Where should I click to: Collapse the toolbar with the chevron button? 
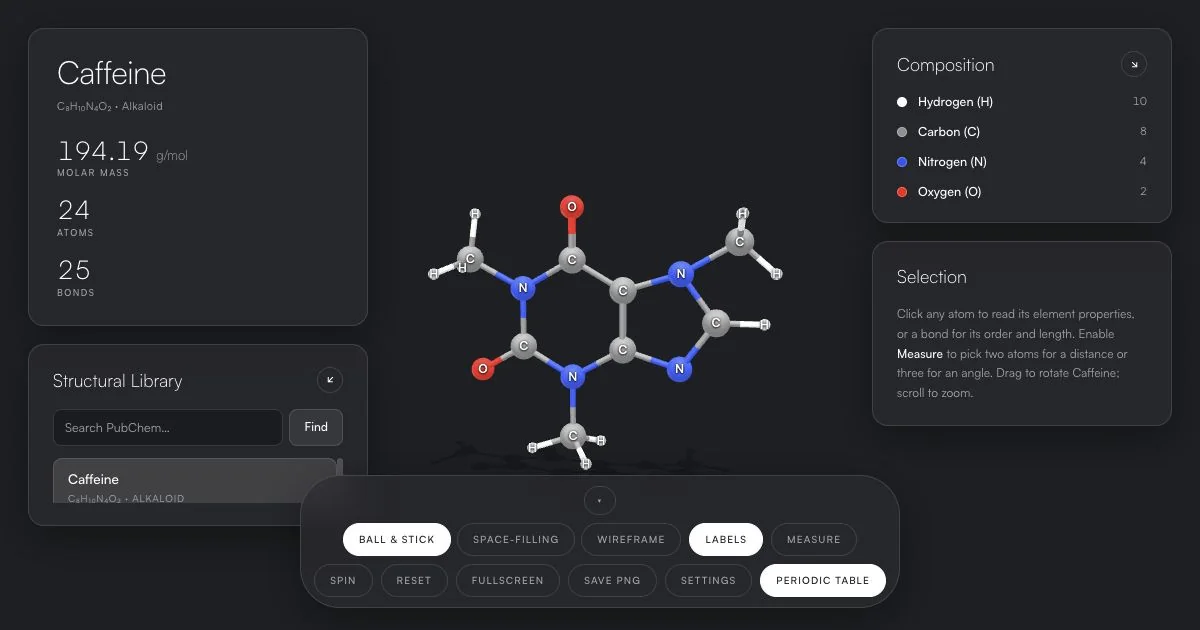(599, 500)
